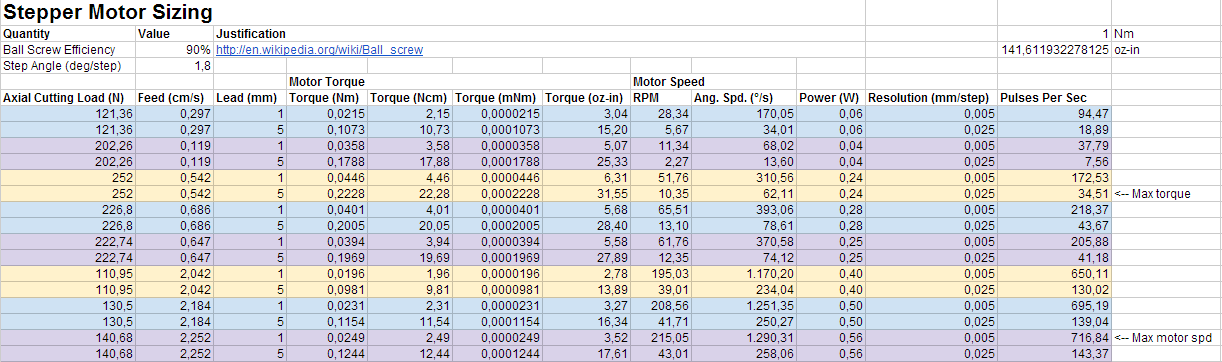This screenshot has height=362, width=1222.
Task: Select the 'Torque (Nm)' column header
Action: tap(326, 97)
